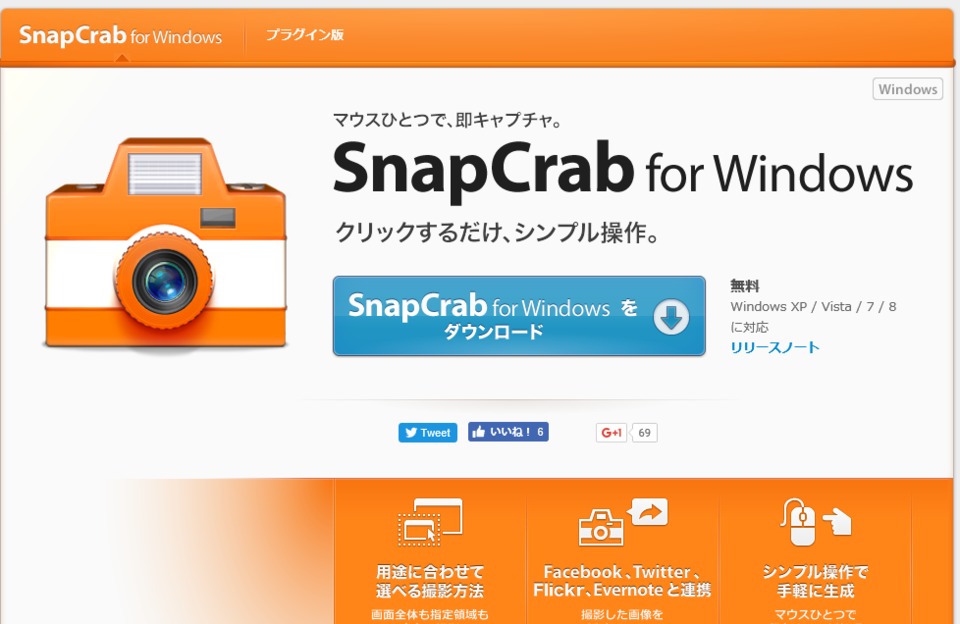Viewport: 960px width, 624px height.
Task: Open the SnapCrab for Windows header tab
Action: pyautogui.click(x=120, y=36)
